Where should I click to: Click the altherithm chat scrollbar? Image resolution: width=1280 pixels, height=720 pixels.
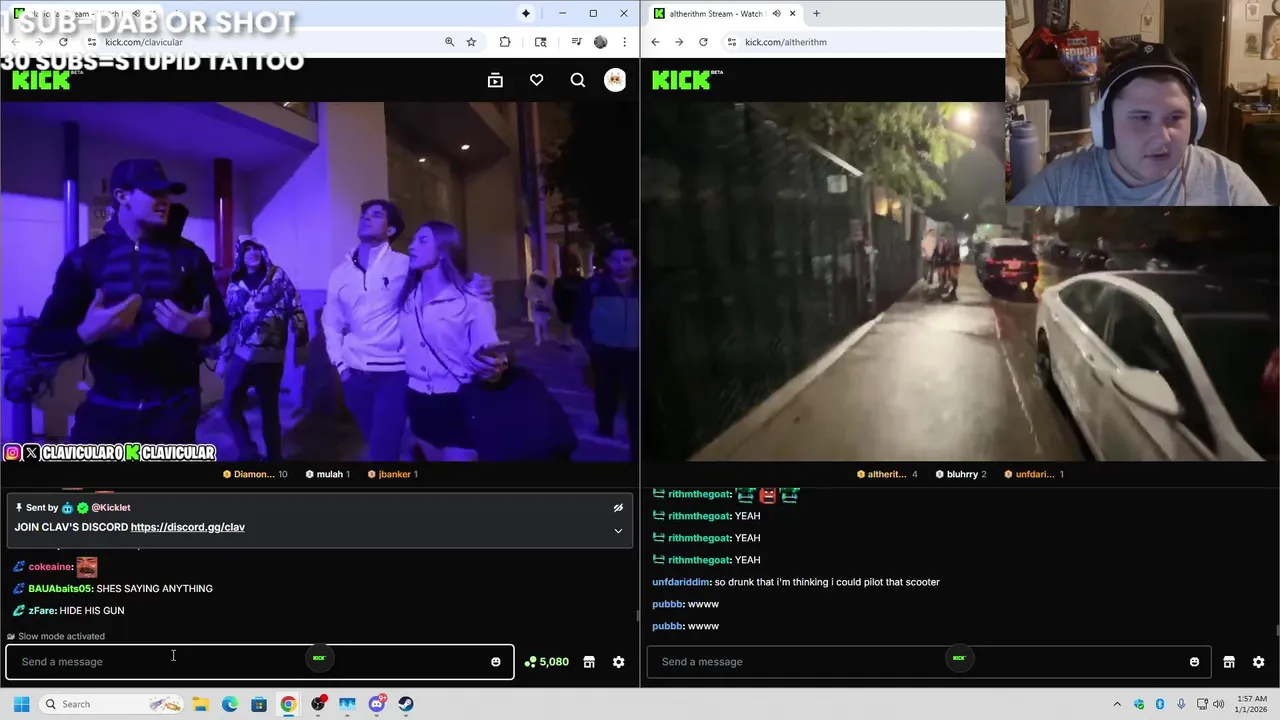(x=1276, y=631)
